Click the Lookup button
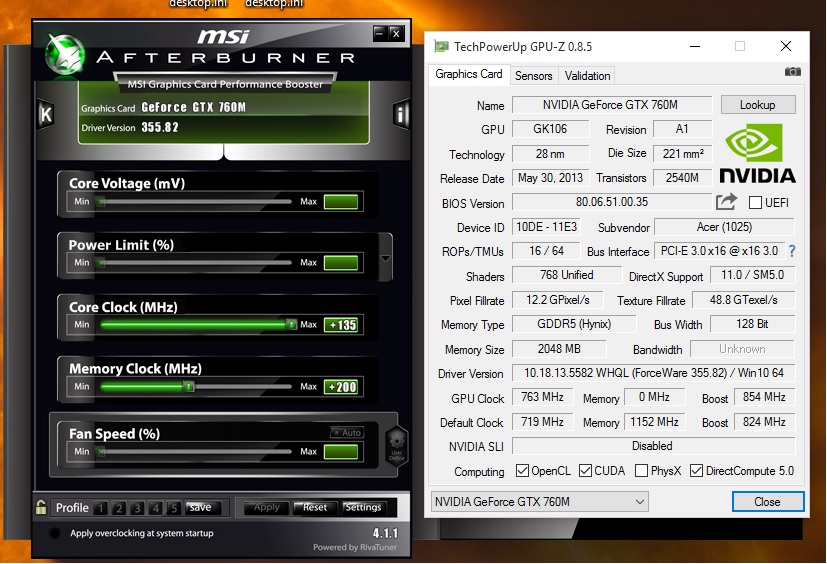Screen dimensions: 827x564 [757, 105]
